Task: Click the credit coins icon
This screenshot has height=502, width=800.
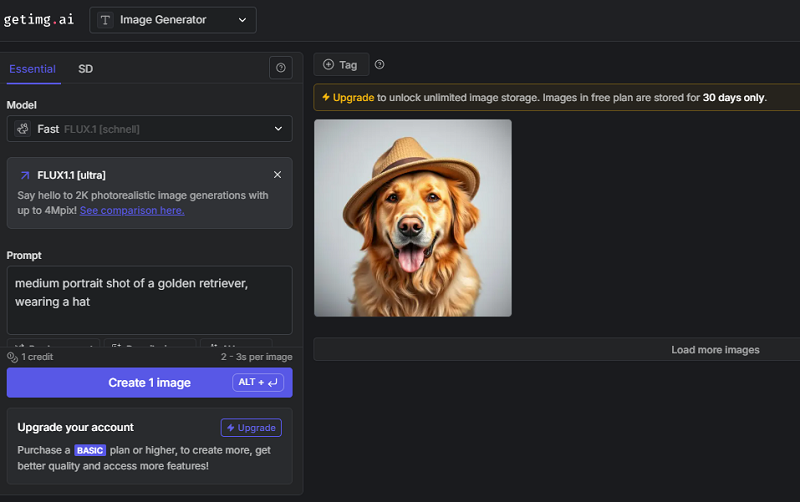Action: pos(13,357)
